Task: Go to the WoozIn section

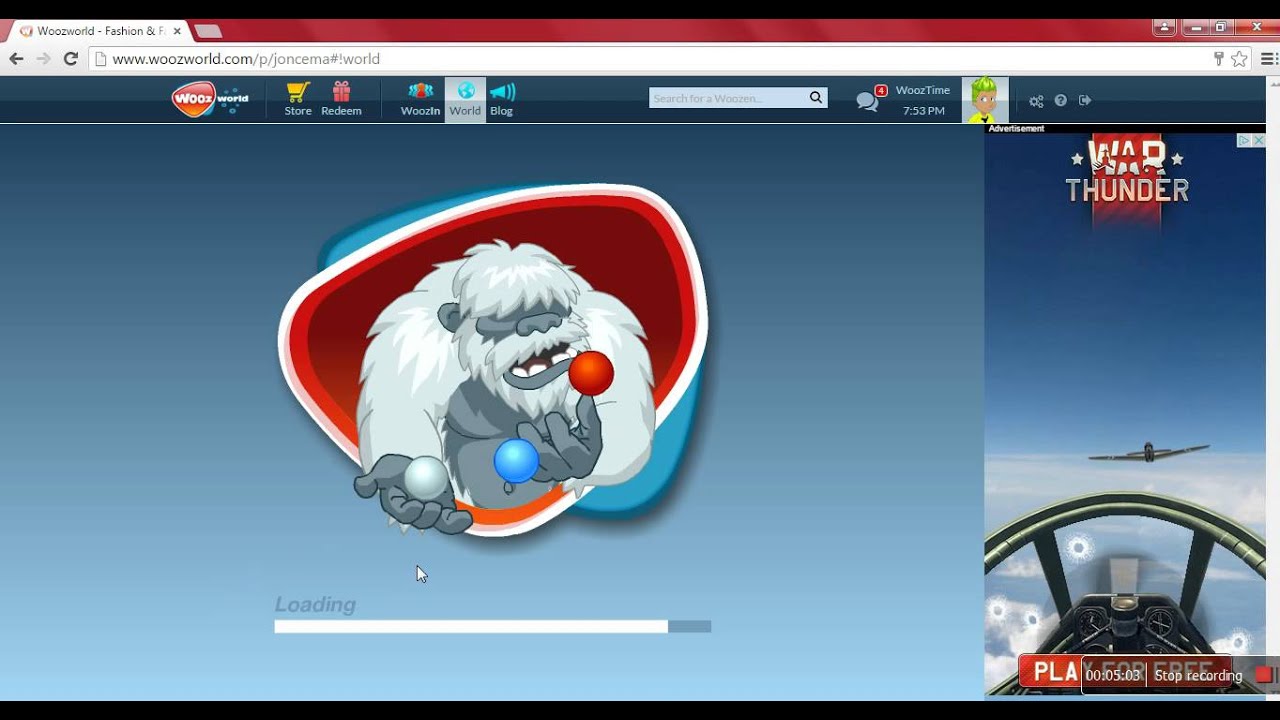Action: (x=420, y=100)
